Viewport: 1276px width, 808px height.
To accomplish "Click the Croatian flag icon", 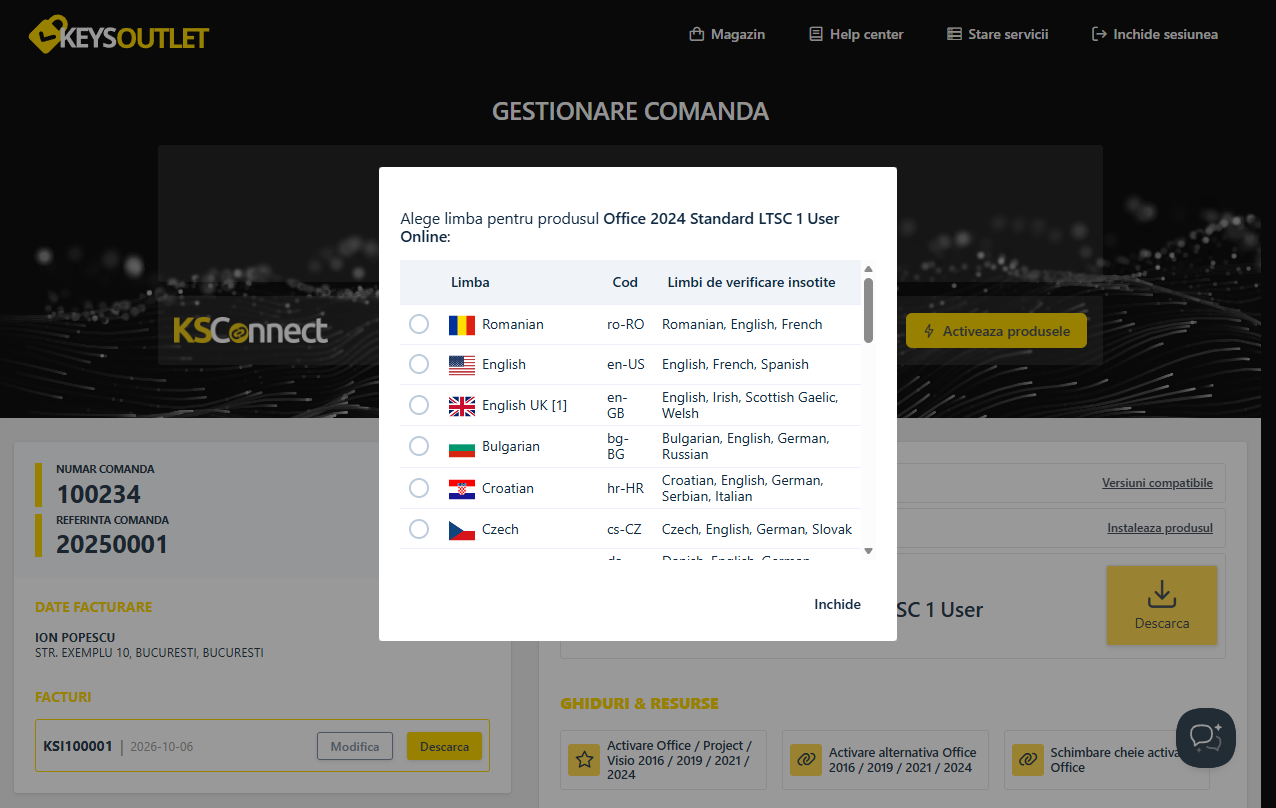I will pos(462,489).
